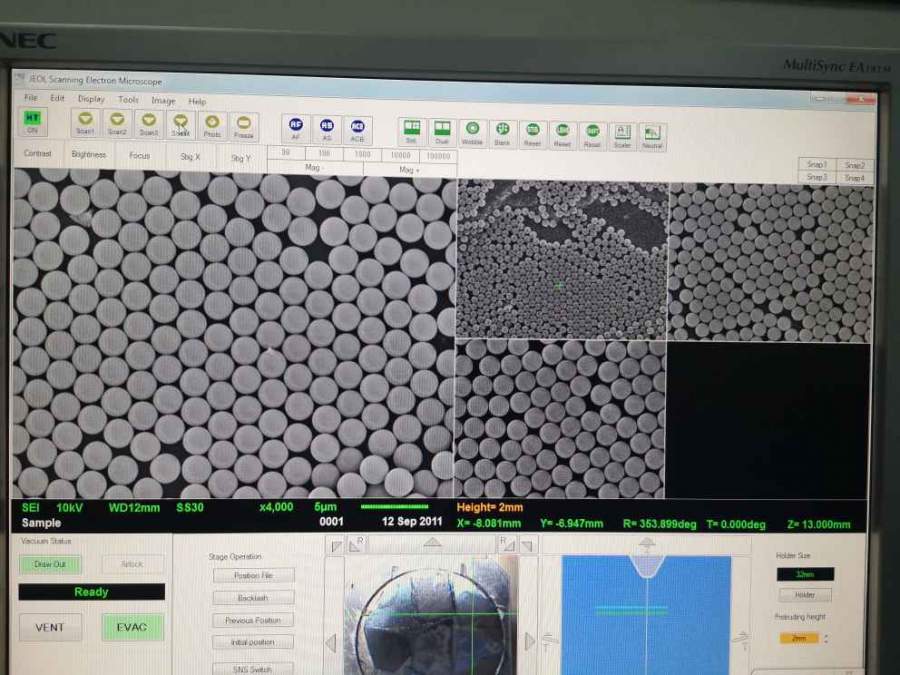The image size is (900, 675).
Task: Enable the Wobble function
Action: pos(472,133)
